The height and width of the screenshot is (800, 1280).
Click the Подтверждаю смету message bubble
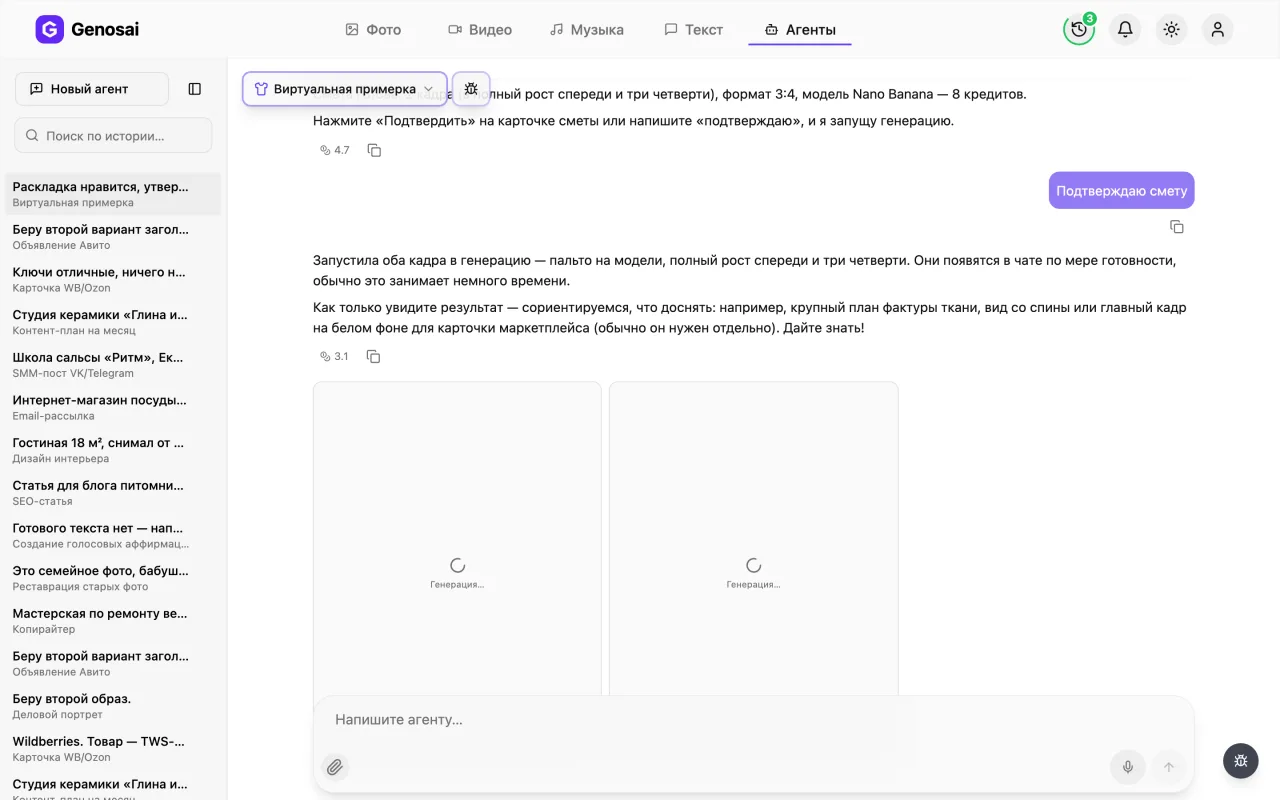[x=1122, y=190]
